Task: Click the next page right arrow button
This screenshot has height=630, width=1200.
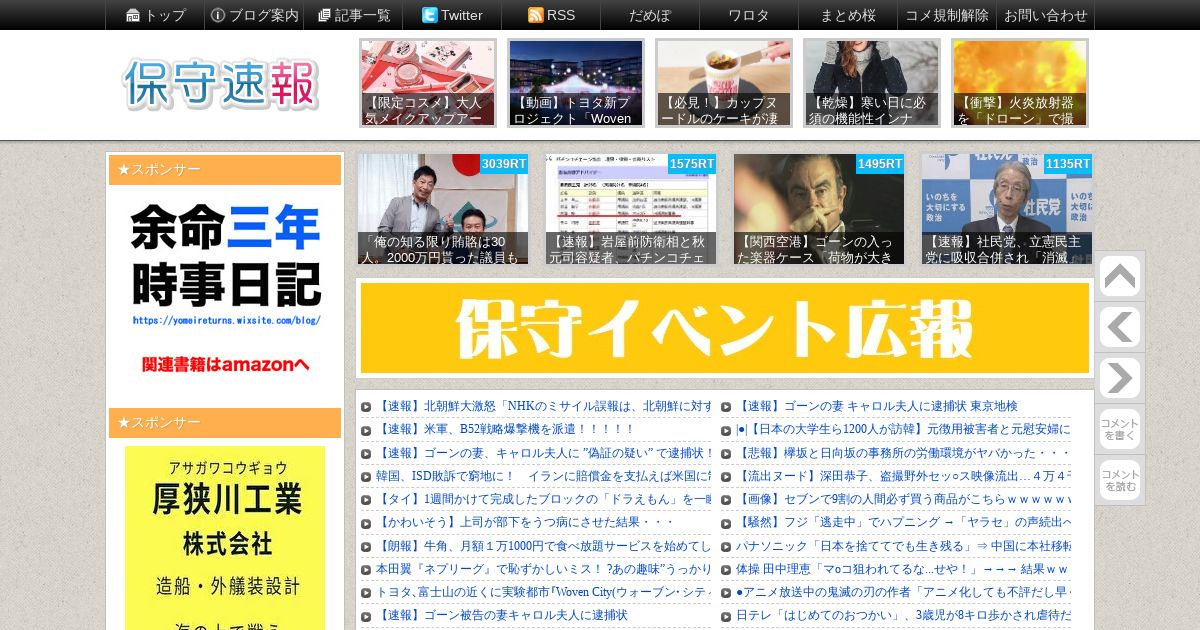Action: tap(1119, 379)
